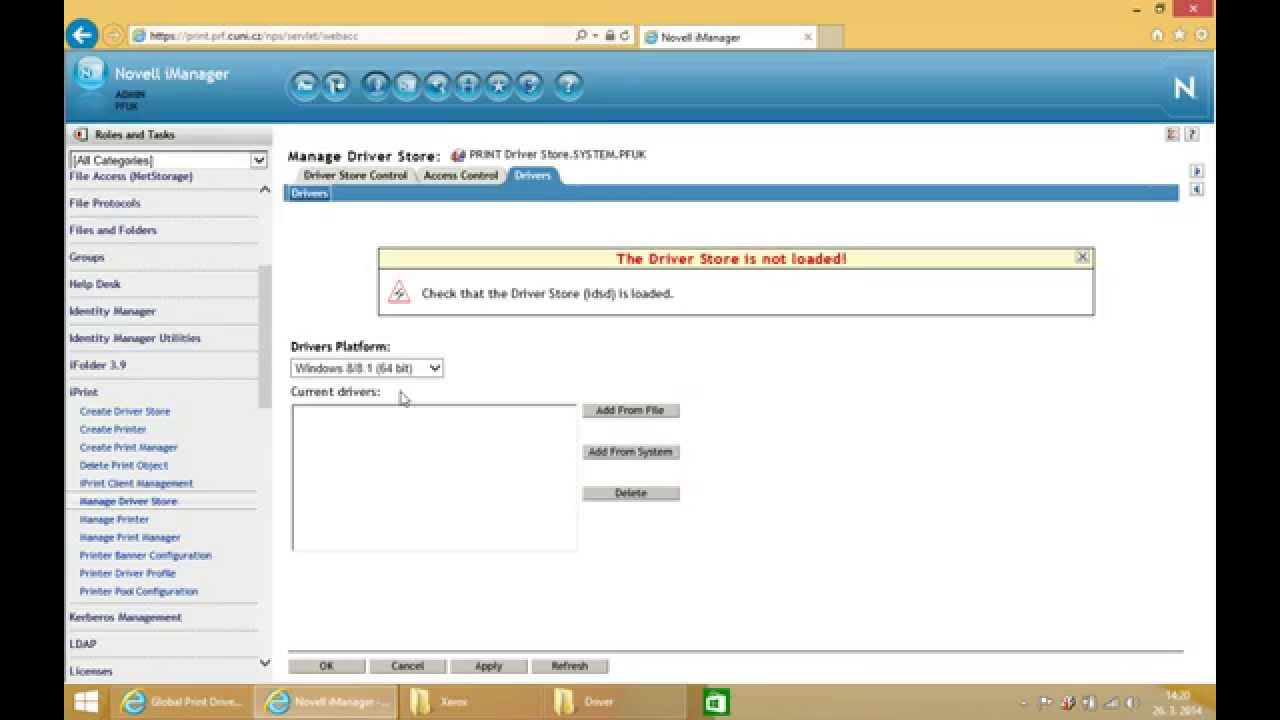
Task: Collapse the iPrint category
Action: click(x=83, y=392)
